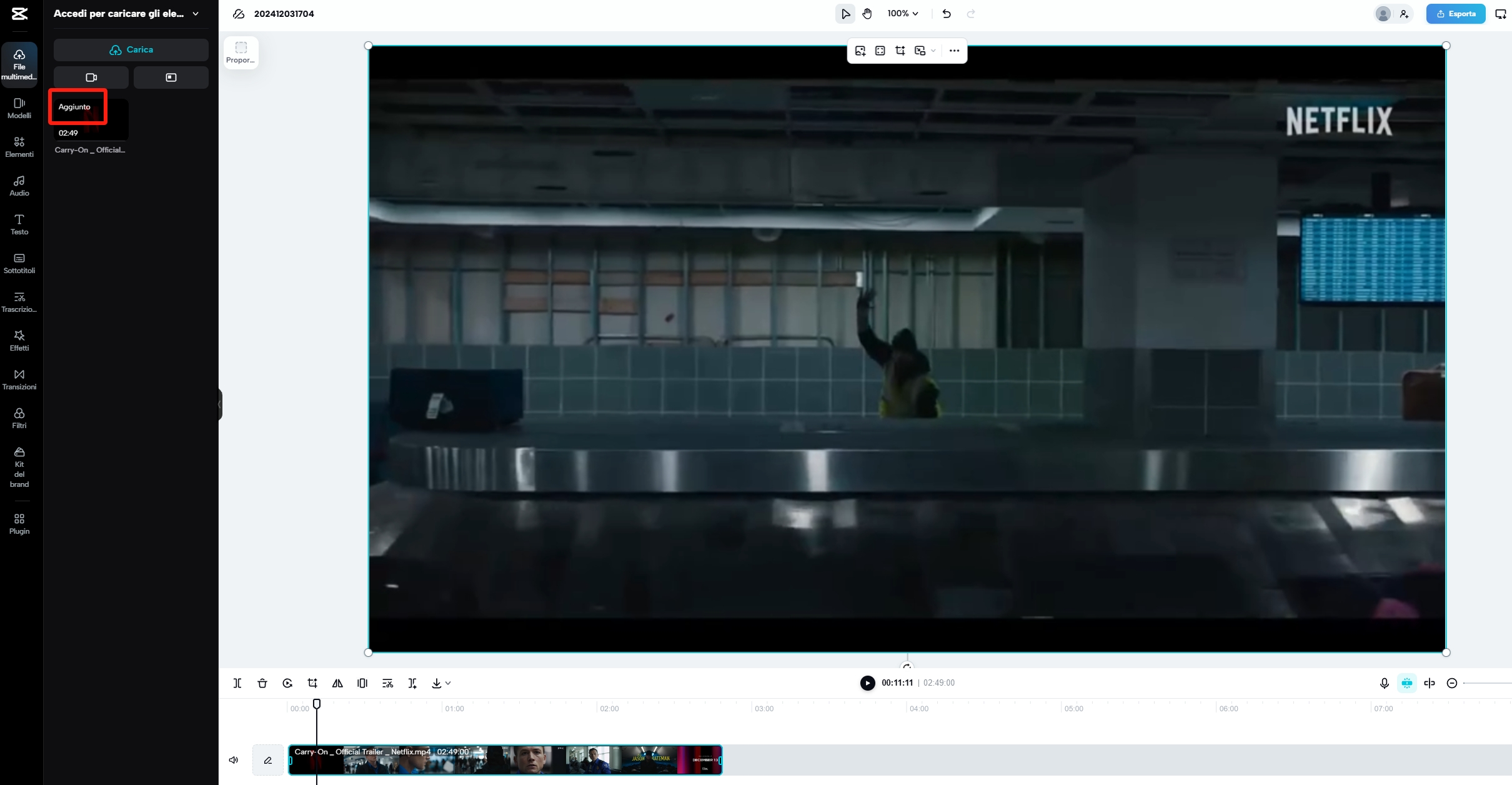This screenshot has width=1512, height=785.
Task: Open the more options ellipsis menu
Action: tap(954, 51)
